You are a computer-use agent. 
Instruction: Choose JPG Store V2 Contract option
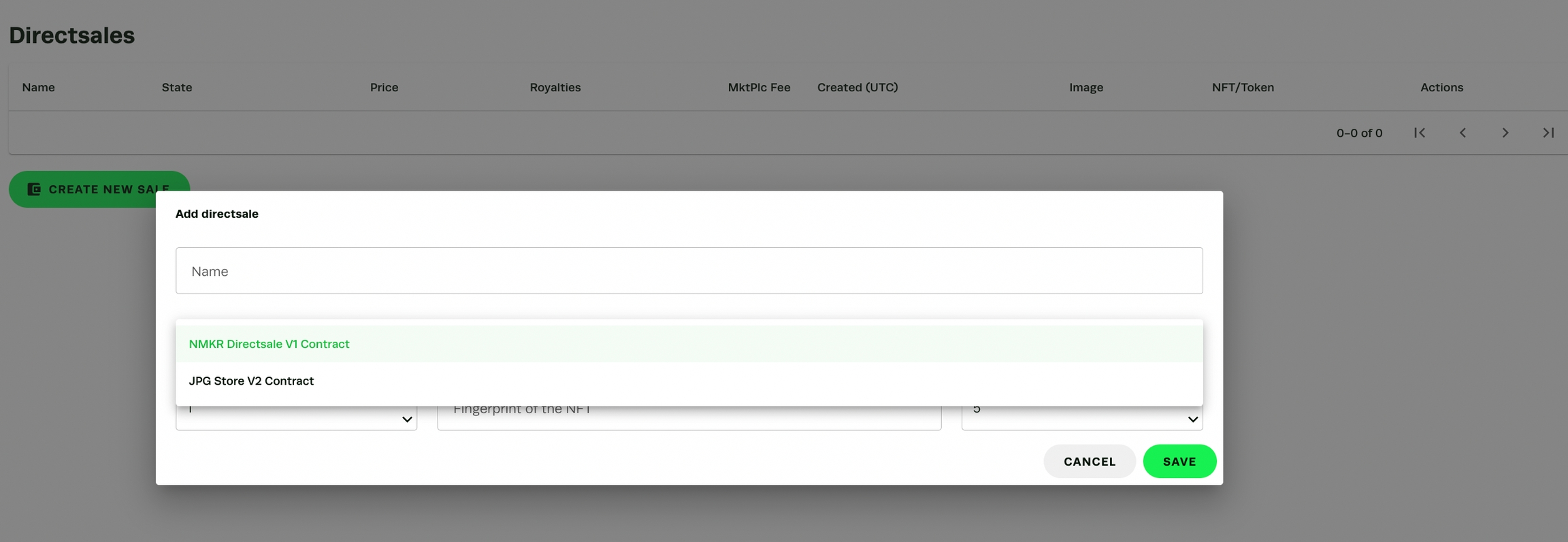click(251, 381)
